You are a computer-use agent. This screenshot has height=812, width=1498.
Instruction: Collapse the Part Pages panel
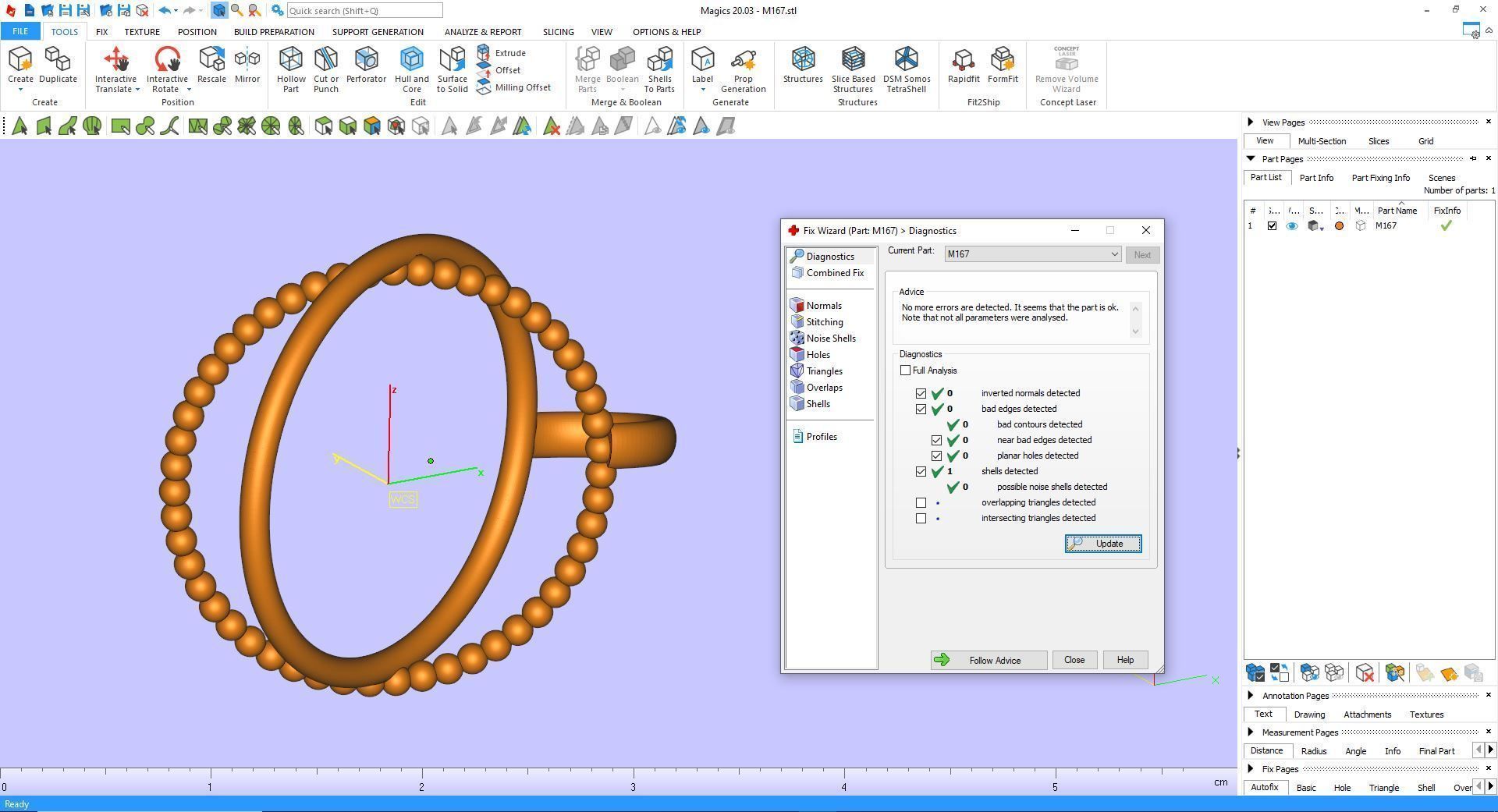pos(1251,159)
